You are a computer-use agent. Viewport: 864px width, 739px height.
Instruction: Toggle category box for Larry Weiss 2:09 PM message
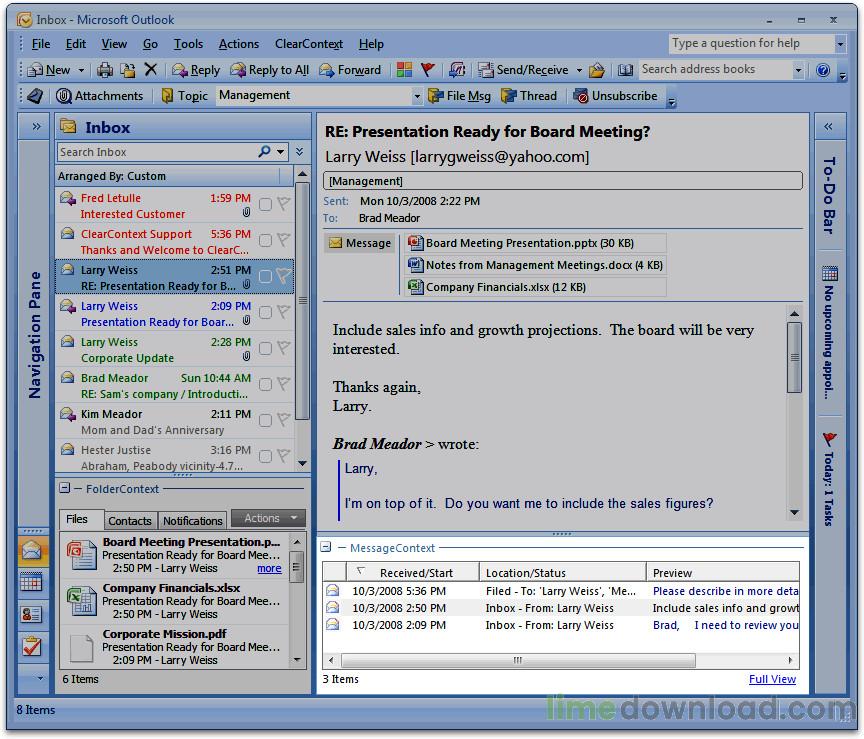pyautogui.click(x=265, y=312)
